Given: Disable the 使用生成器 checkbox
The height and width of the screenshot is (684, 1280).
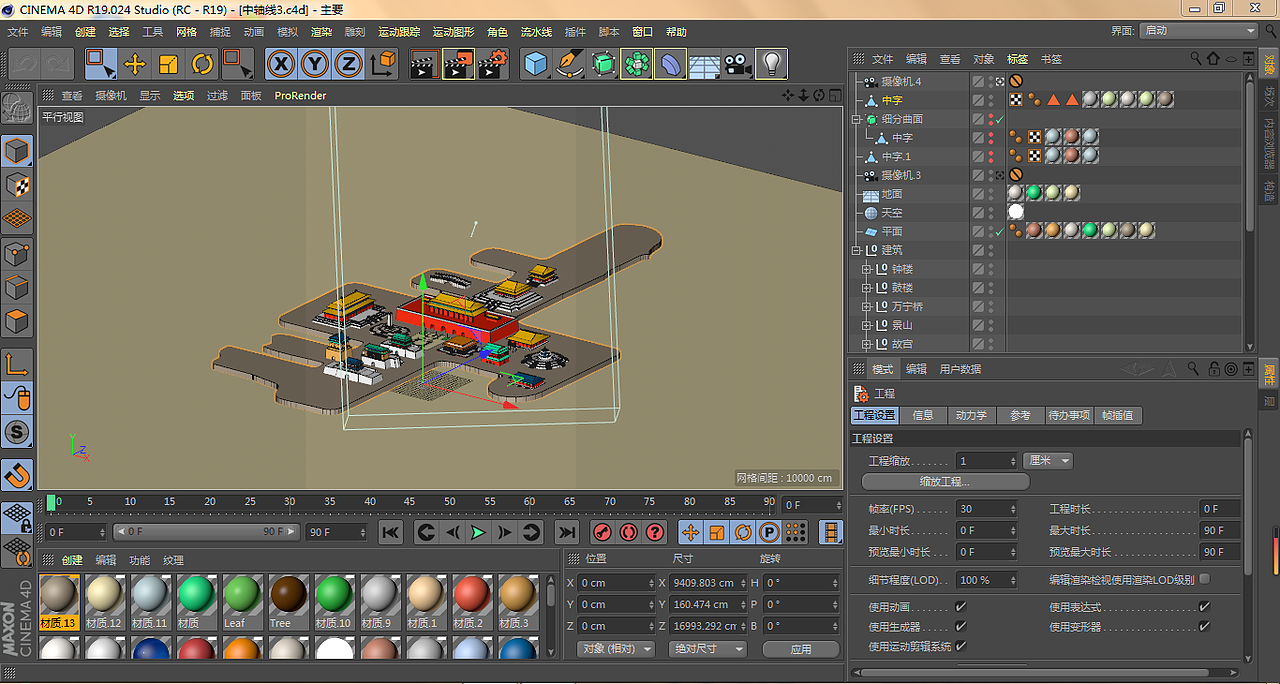Looking at the screenshot, I should (960, 627).
